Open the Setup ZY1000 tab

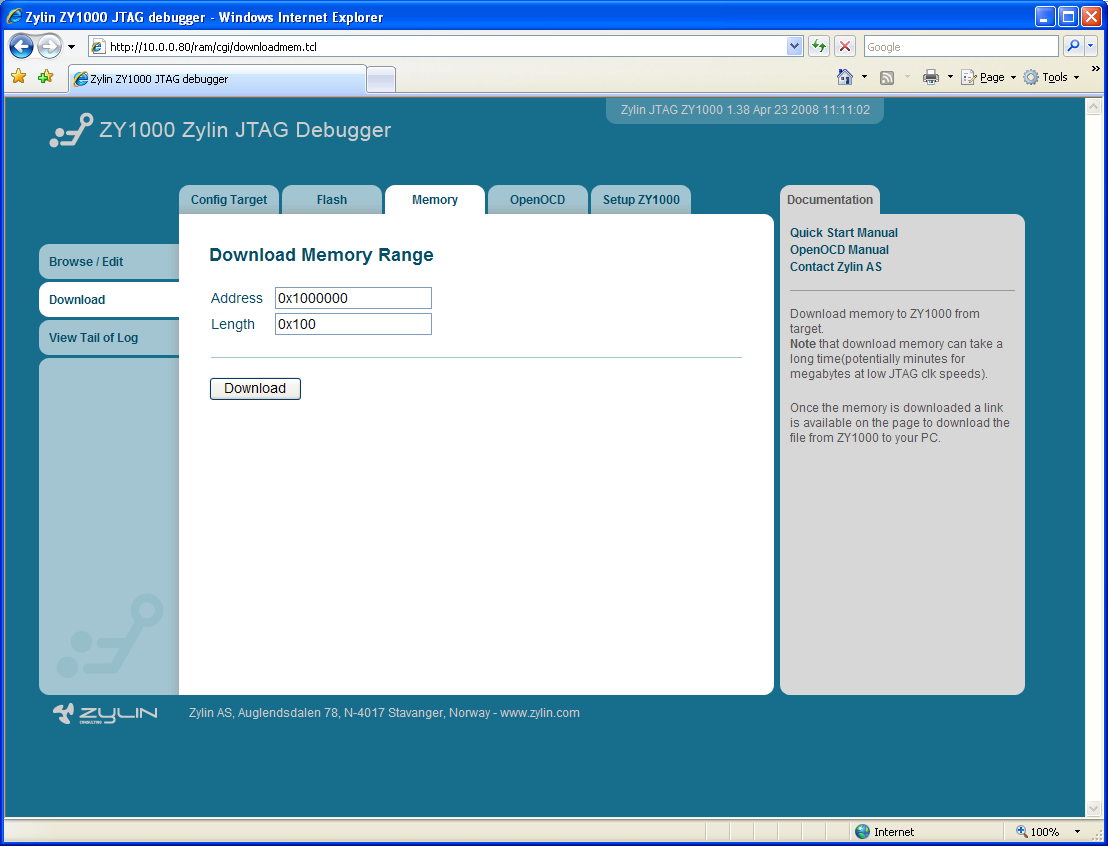(641, 200)
